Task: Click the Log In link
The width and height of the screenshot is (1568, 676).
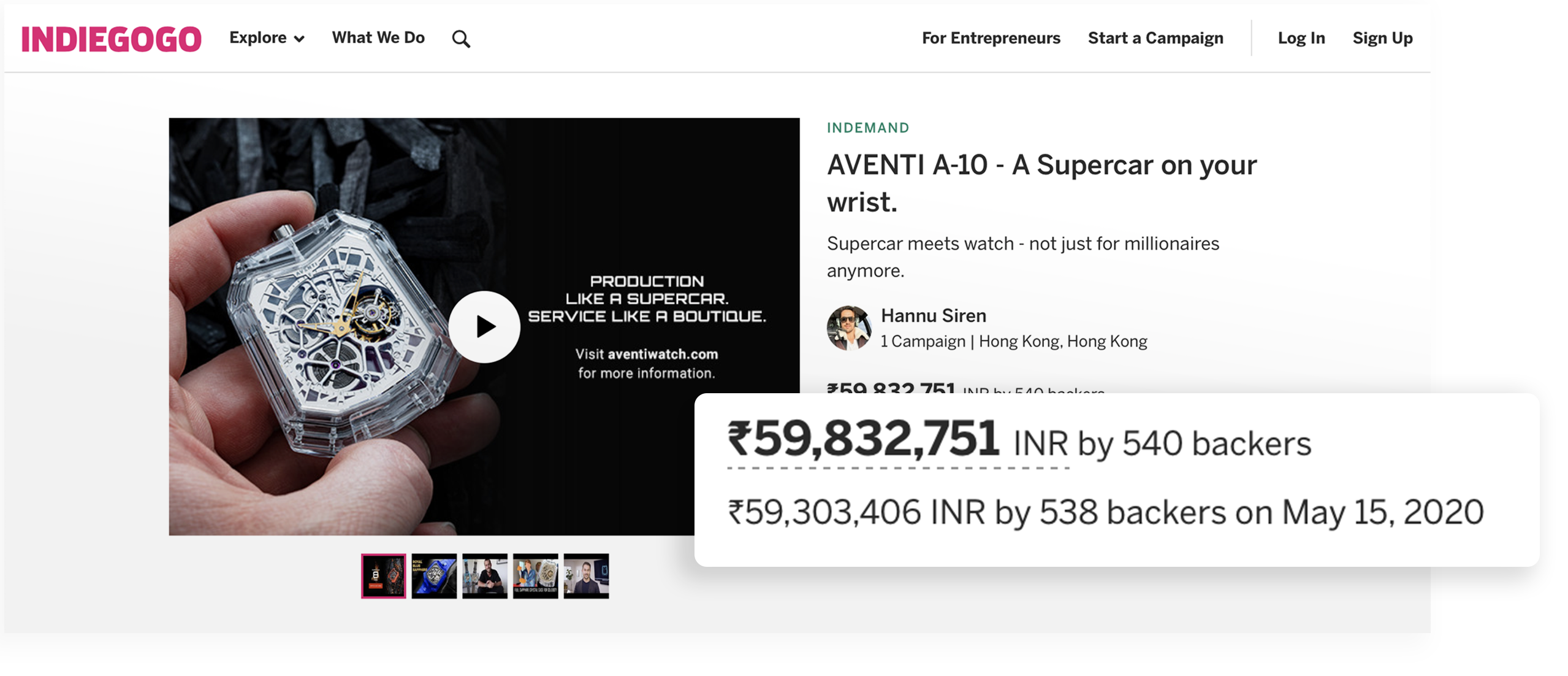Action: pyautogui.click(x=1301, y=38)
